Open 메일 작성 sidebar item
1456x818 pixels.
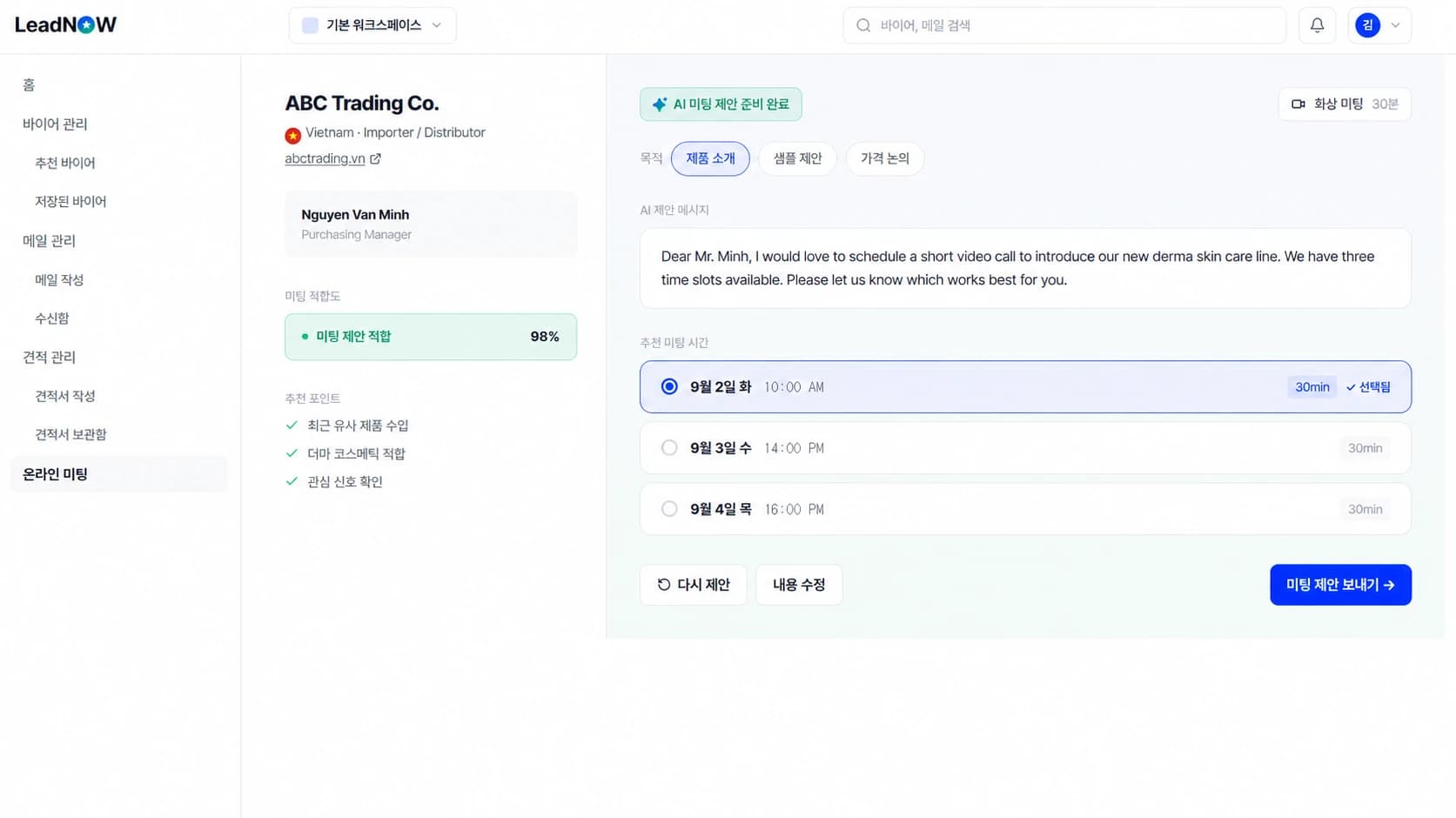coord(59,279)
